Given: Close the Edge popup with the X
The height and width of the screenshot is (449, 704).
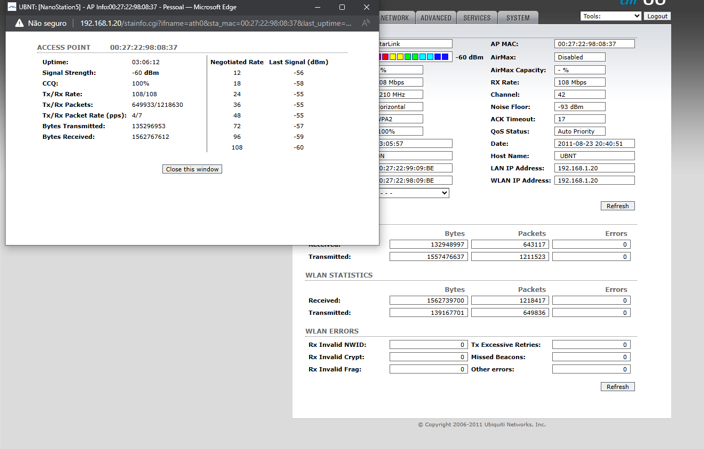Looking at the screenshot, I should (x=366, y=7).
